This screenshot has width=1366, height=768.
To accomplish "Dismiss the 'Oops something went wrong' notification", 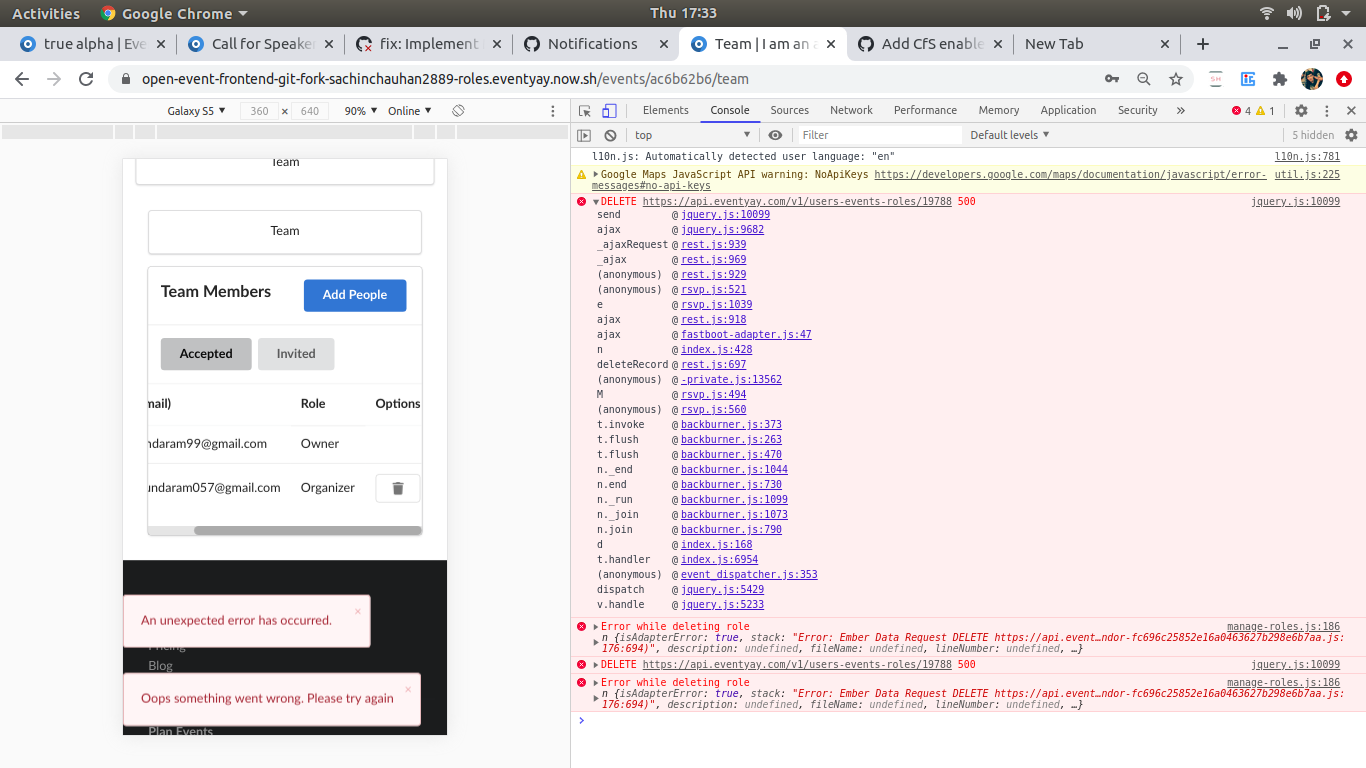I will coord(408,689).
